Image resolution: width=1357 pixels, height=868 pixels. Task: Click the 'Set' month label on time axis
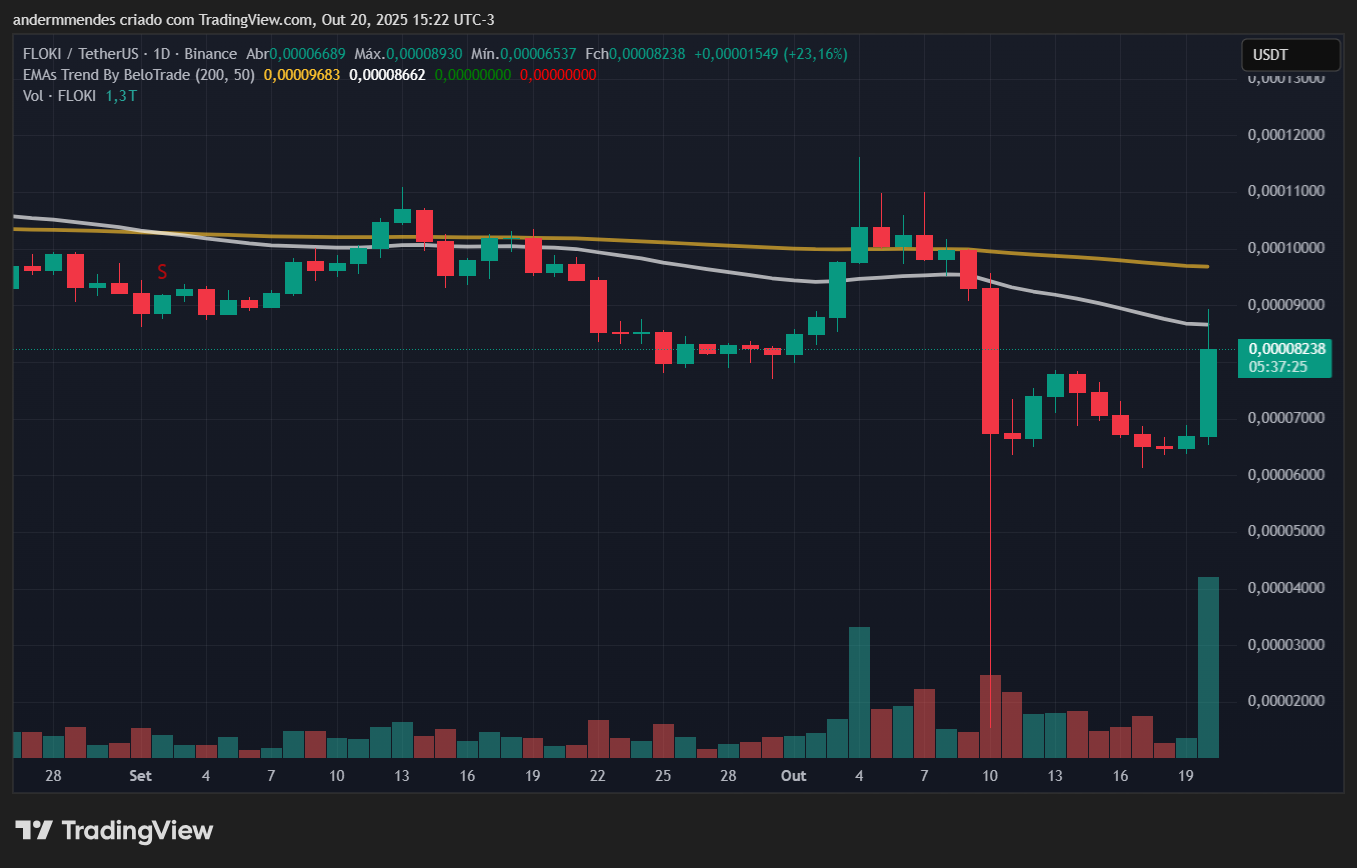click(140, 776)
